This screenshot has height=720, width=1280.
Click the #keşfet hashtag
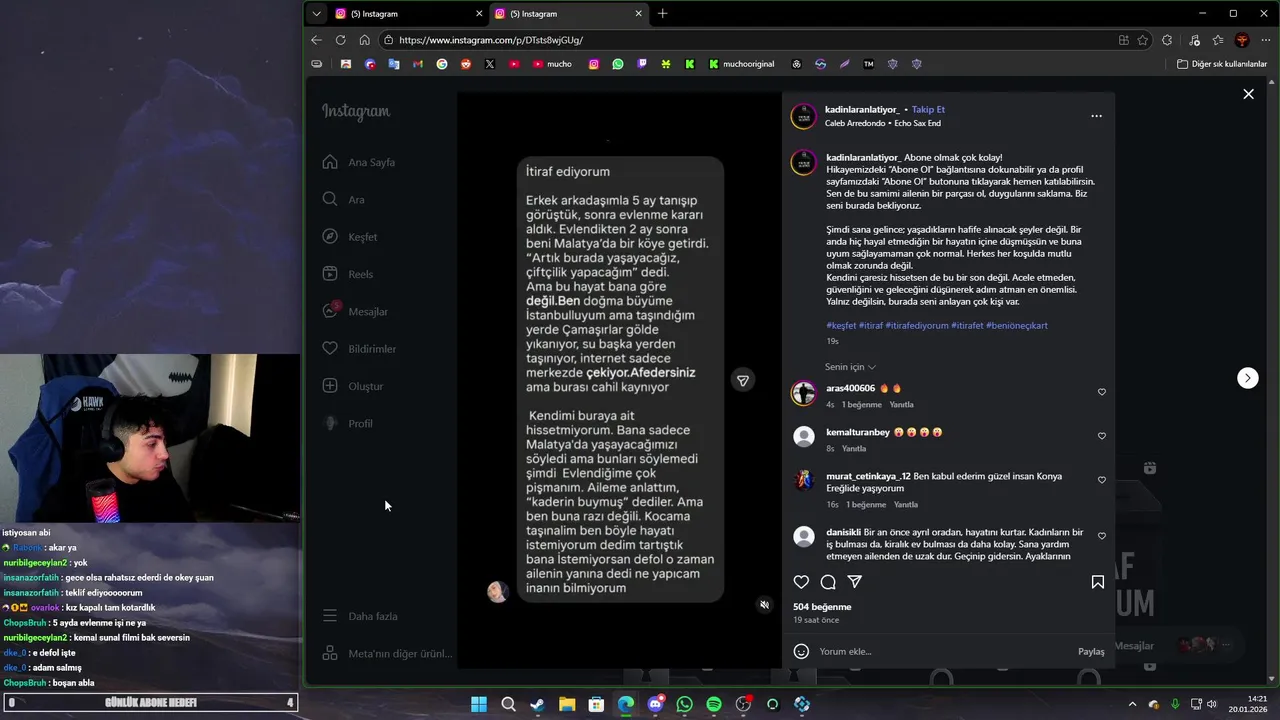(841, 326)
